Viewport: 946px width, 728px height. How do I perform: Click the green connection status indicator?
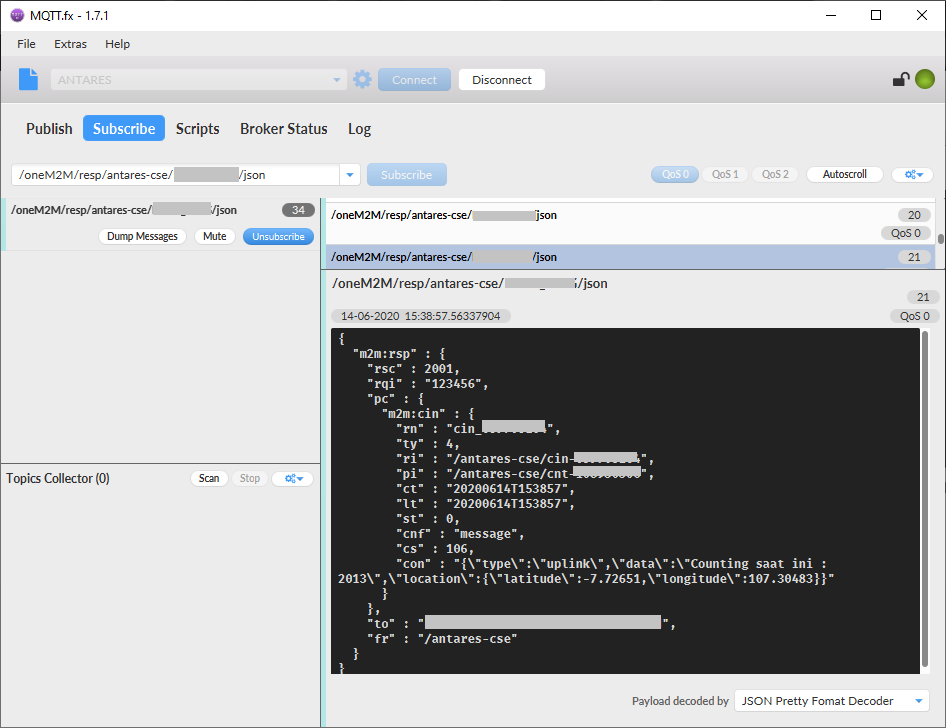pos(924,77)
